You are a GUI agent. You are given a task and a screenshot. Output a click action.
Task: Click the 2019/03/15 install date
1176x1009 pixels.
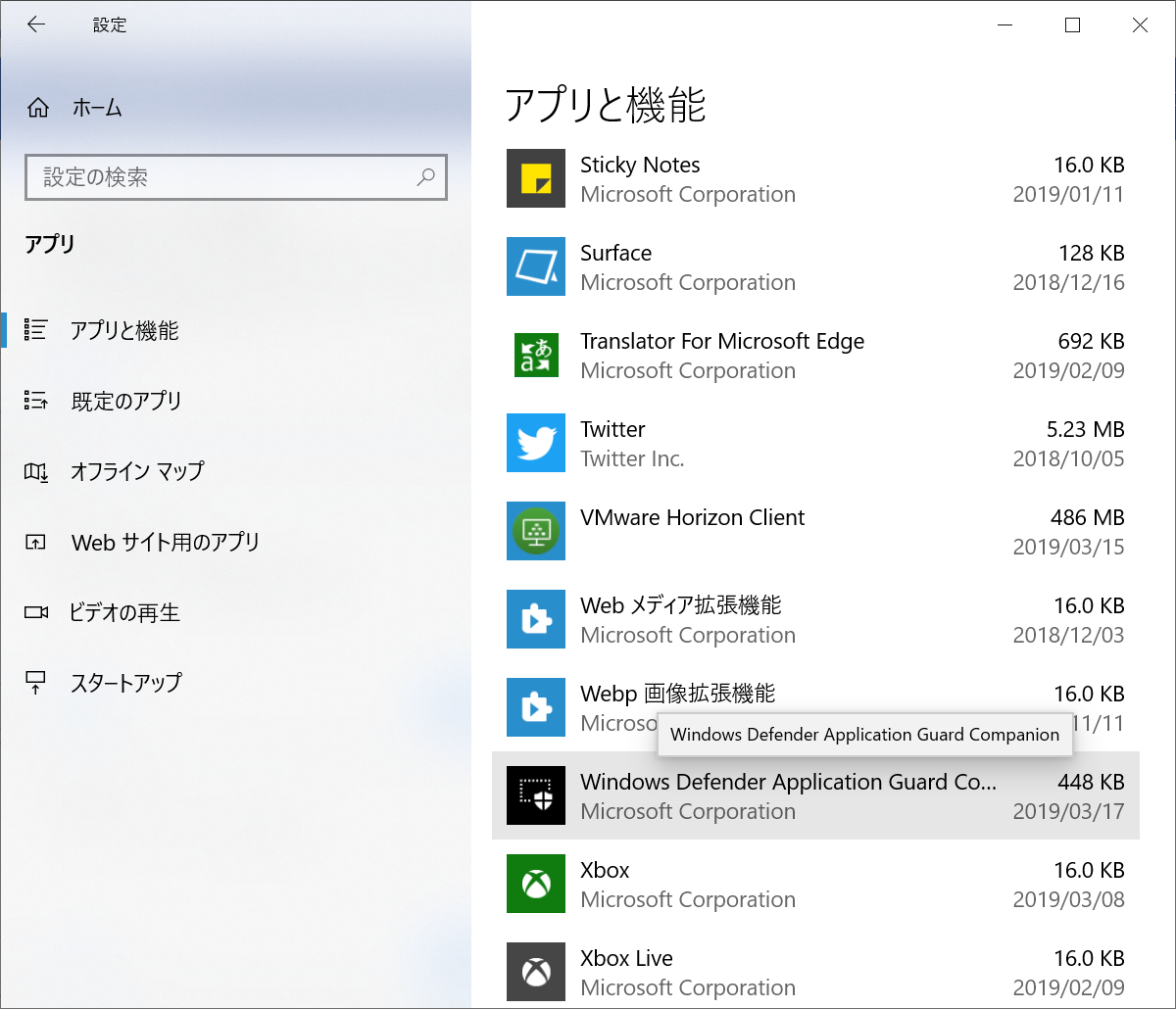1068,547
